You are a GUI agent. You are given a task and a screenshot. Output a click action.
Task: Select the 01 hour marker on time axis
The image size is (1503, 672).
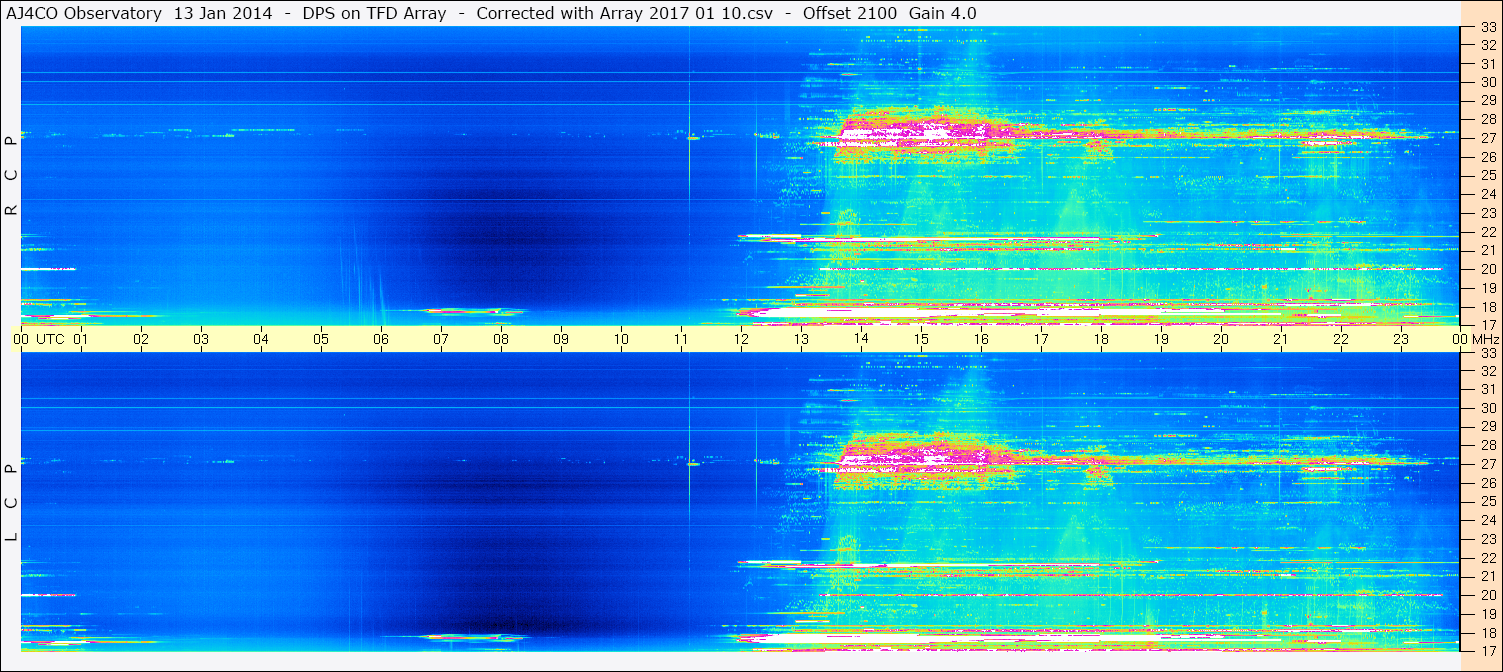pyautogui.click(x=81, y=339)
